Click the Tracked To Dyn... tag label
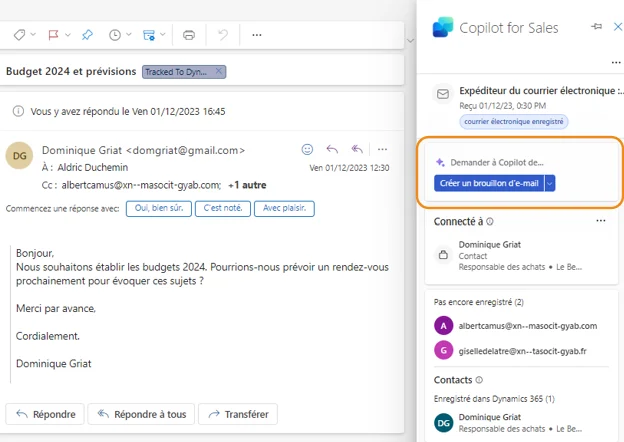This screenshot has width=624, height=442. pos(176,72)
